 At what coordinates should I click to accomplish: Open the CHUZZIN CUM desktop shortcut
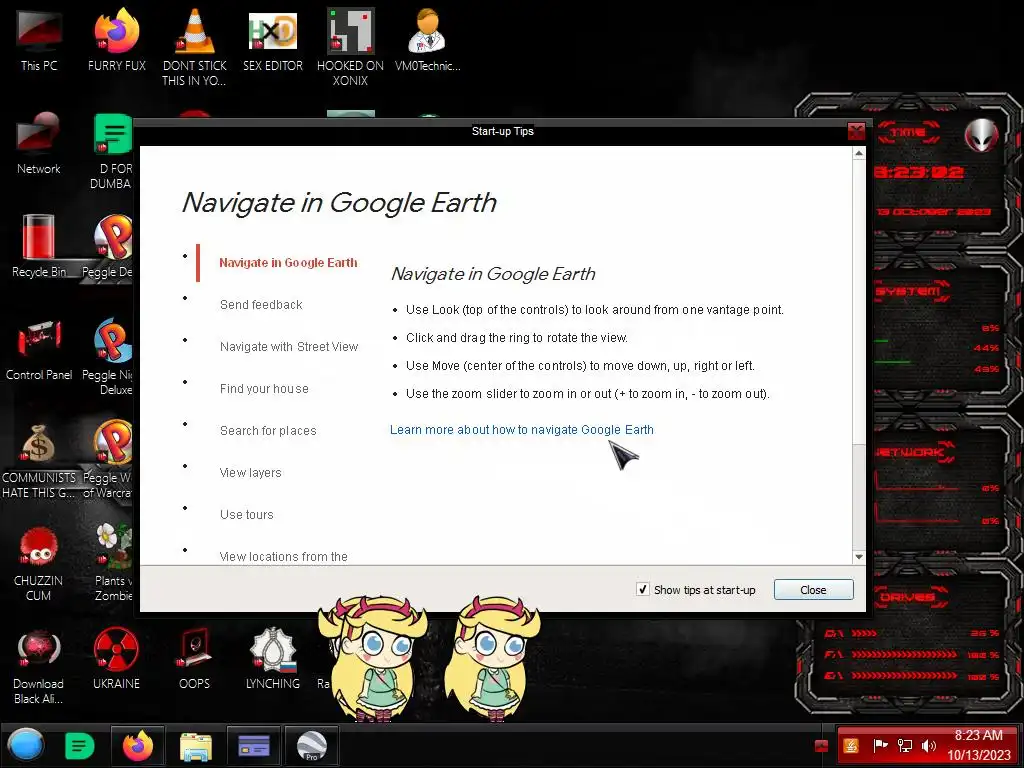pyautogui.click(x=39, y=563)
